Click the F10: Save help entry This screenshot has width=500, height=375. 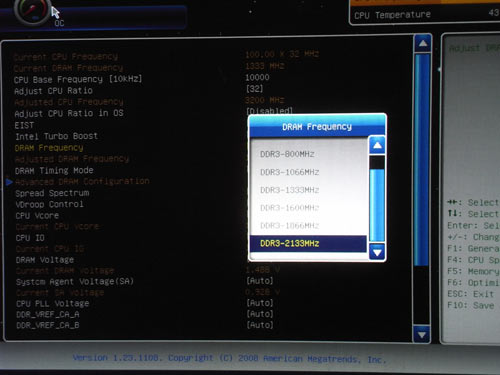coord(471,306)
